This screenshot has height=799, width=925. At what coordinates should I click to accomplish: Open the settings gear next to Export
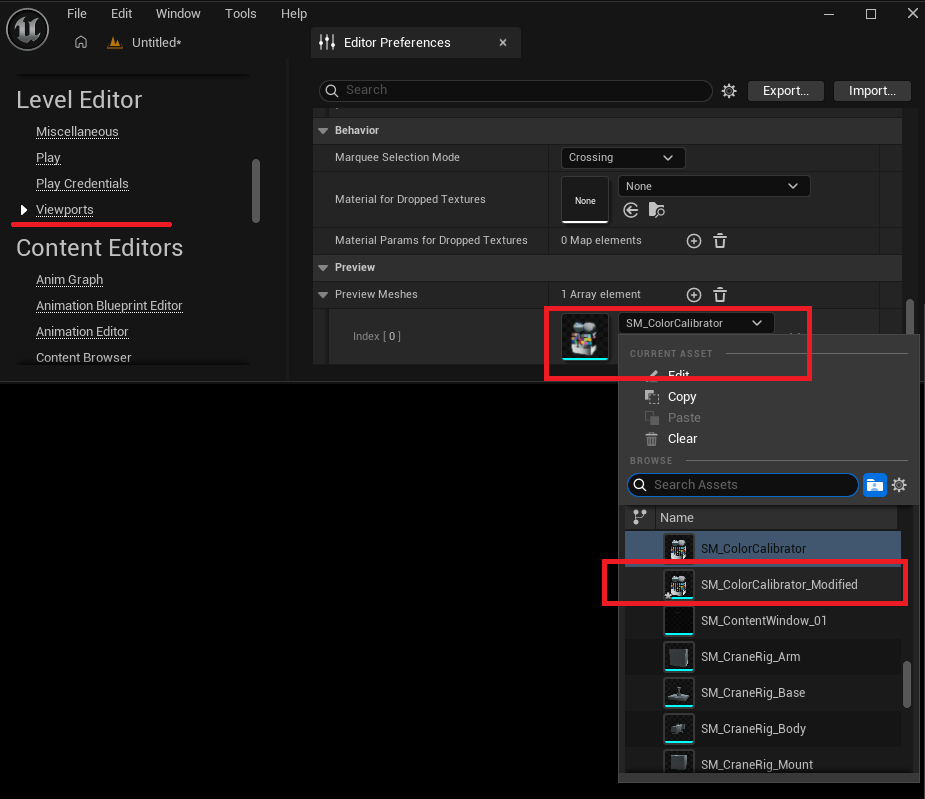[x=729, y=91]
